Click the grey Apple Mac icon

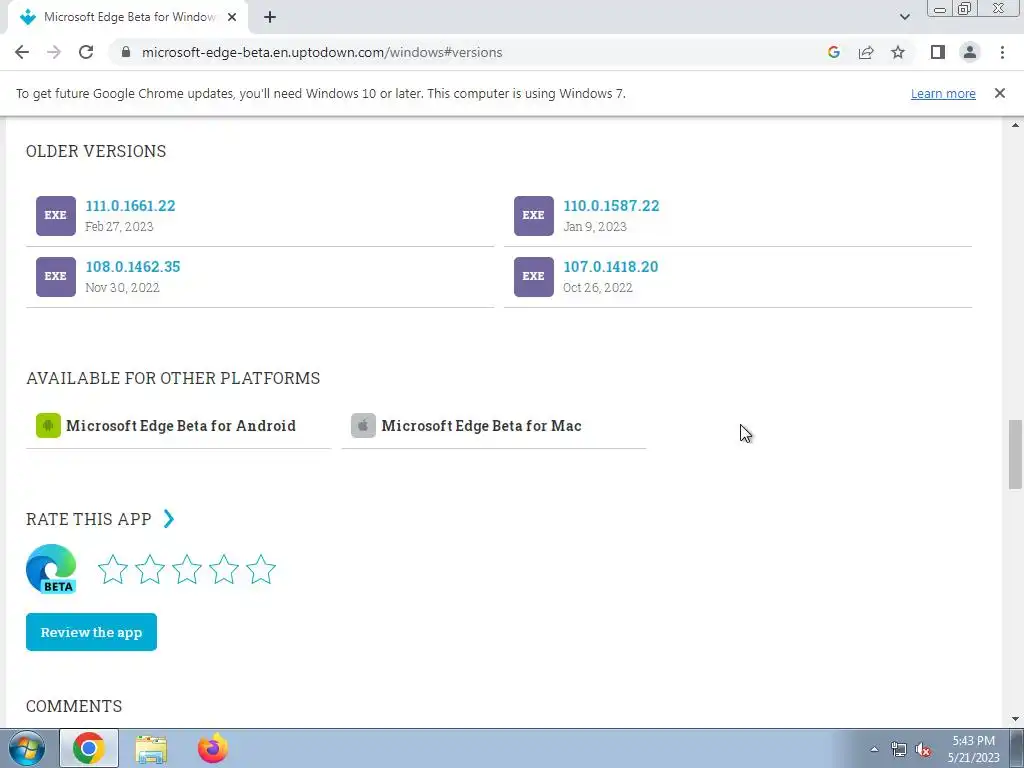[x=363, y=426]
